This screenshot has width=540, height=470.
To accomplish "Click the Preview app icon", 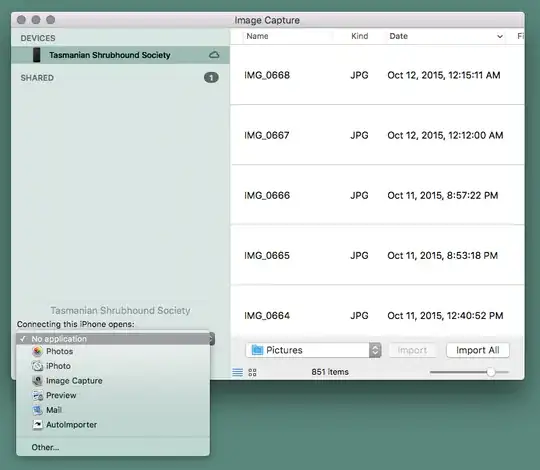I will pos(37,395).
